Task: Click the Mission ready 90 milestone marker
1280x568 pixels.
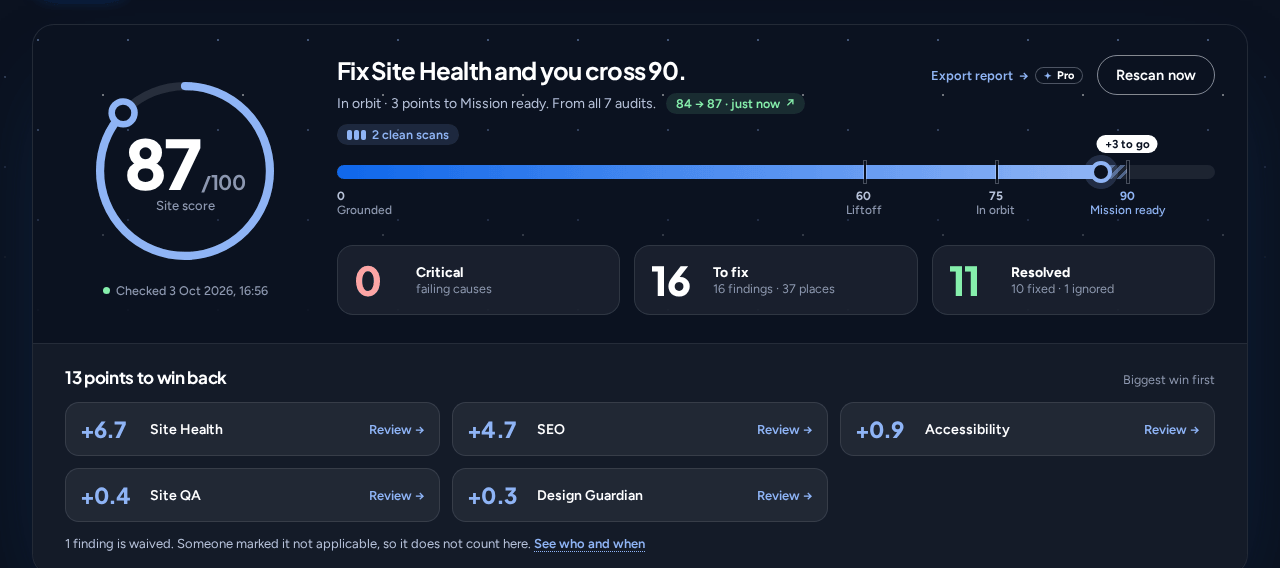Action: pos(1127,172)
